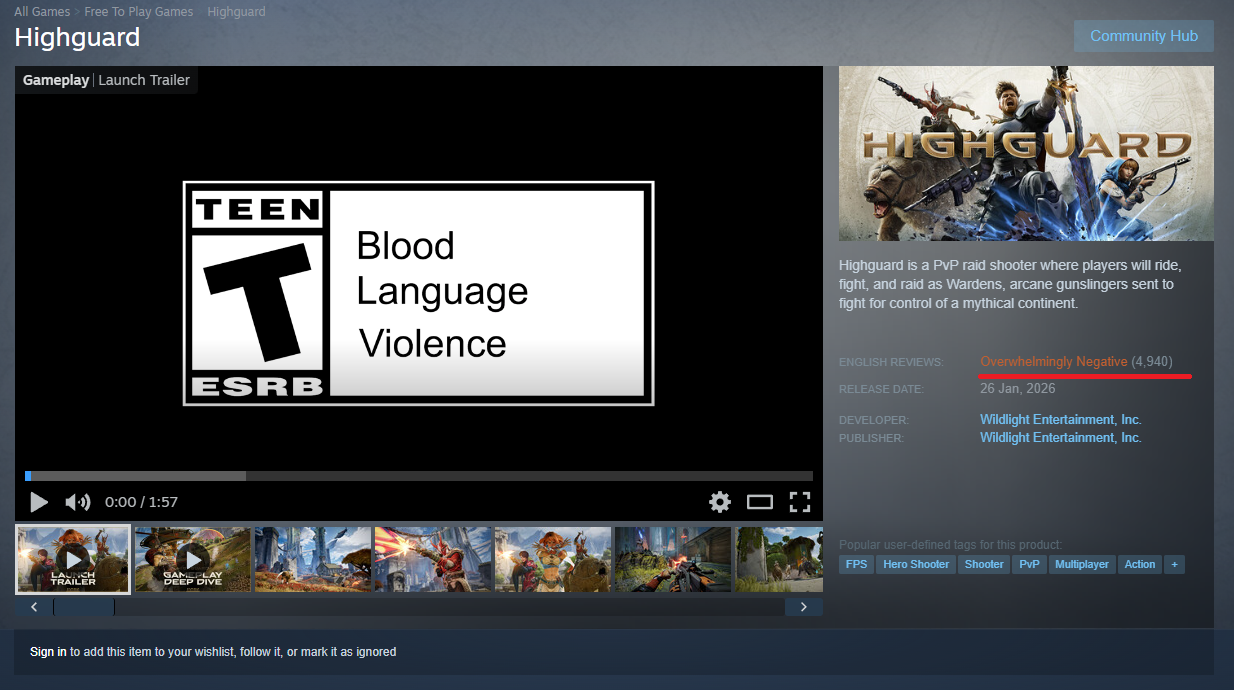Screen dimensions: 1234x690
Task: Switch to the Gameplay video tab
Action: coord(56,80)
